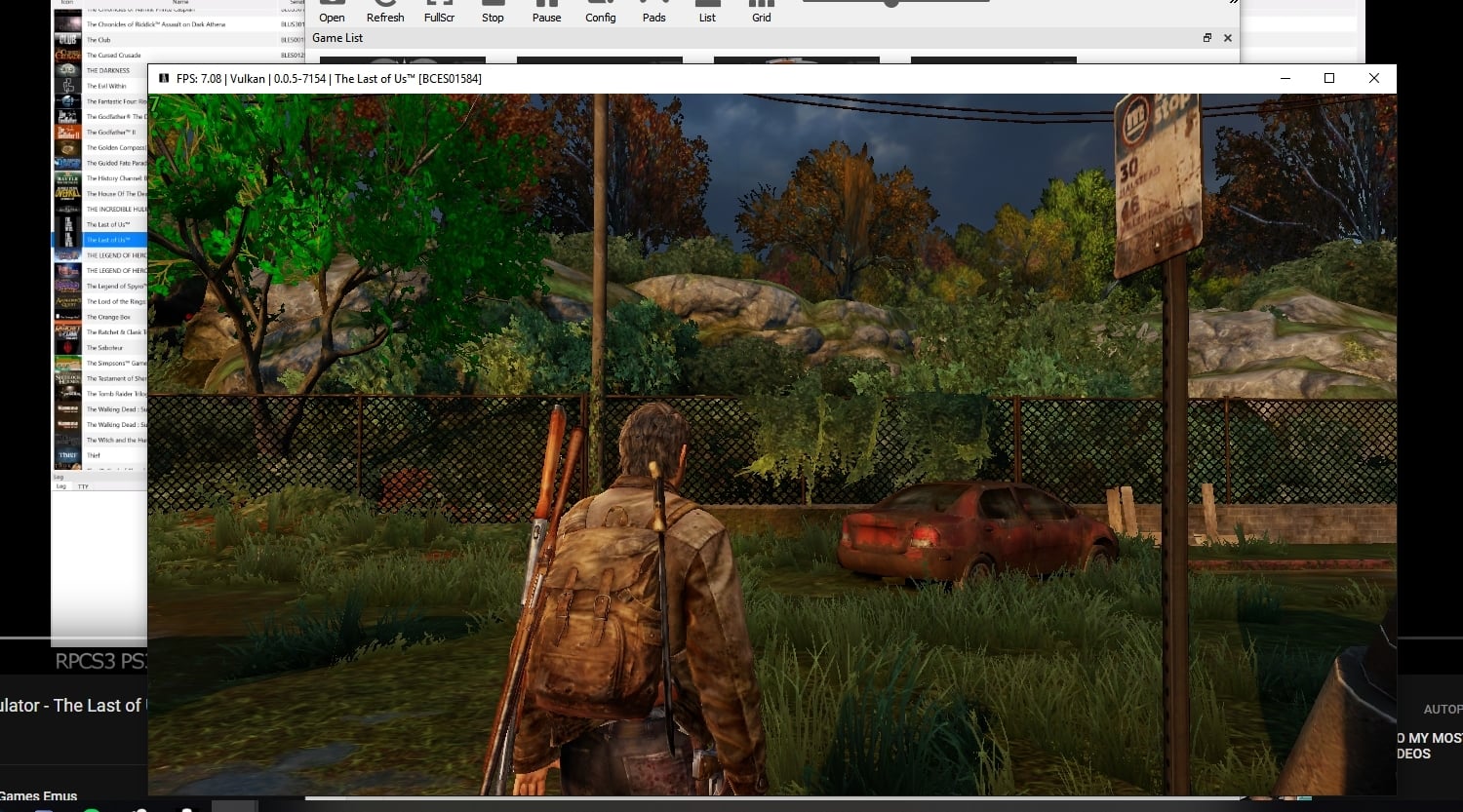Minimize The Last of Us game window

point(1285,79)
